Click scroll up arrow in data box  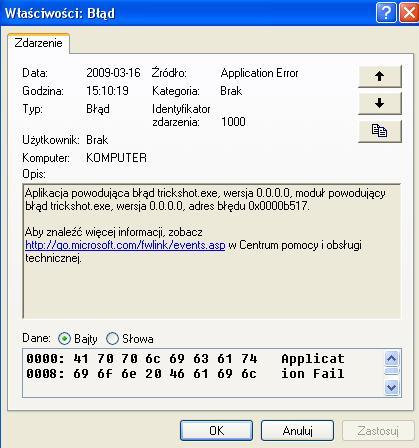[x=391, y=359]
